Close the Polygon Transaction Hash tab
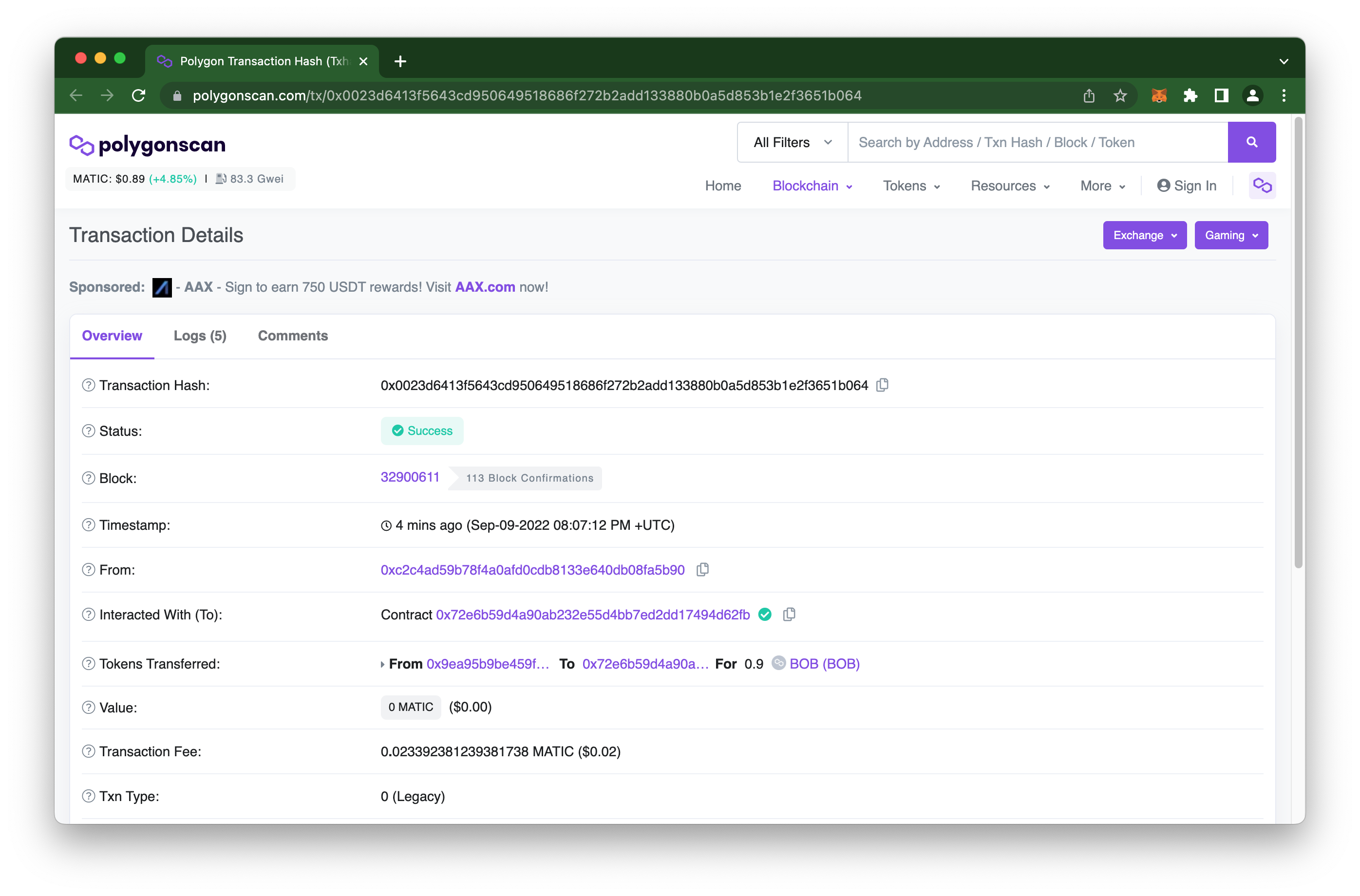This screenshot has height=896, width=1360. [x=363, y=61]
